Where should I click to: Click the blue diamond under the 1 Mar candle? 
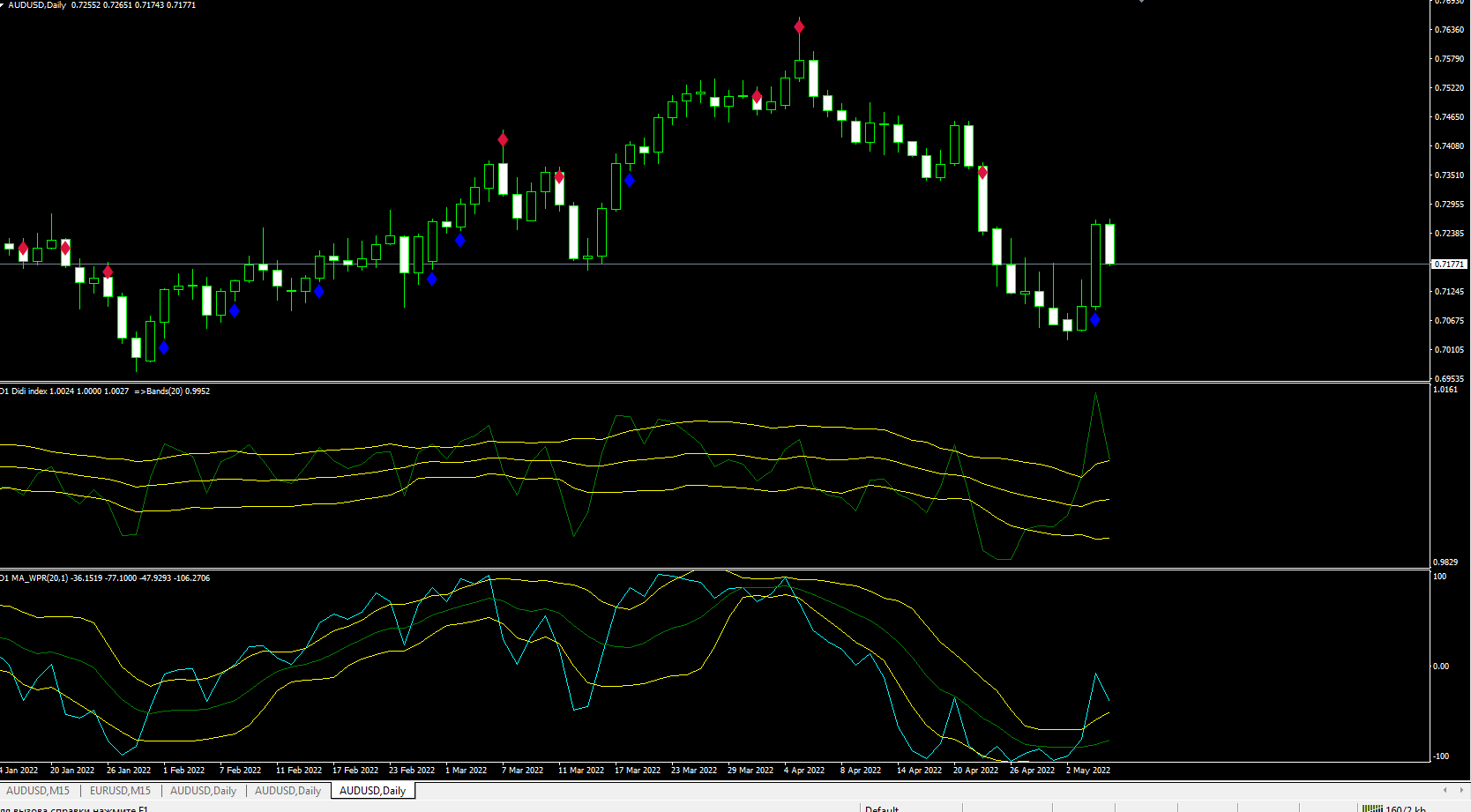click(460, 240)
